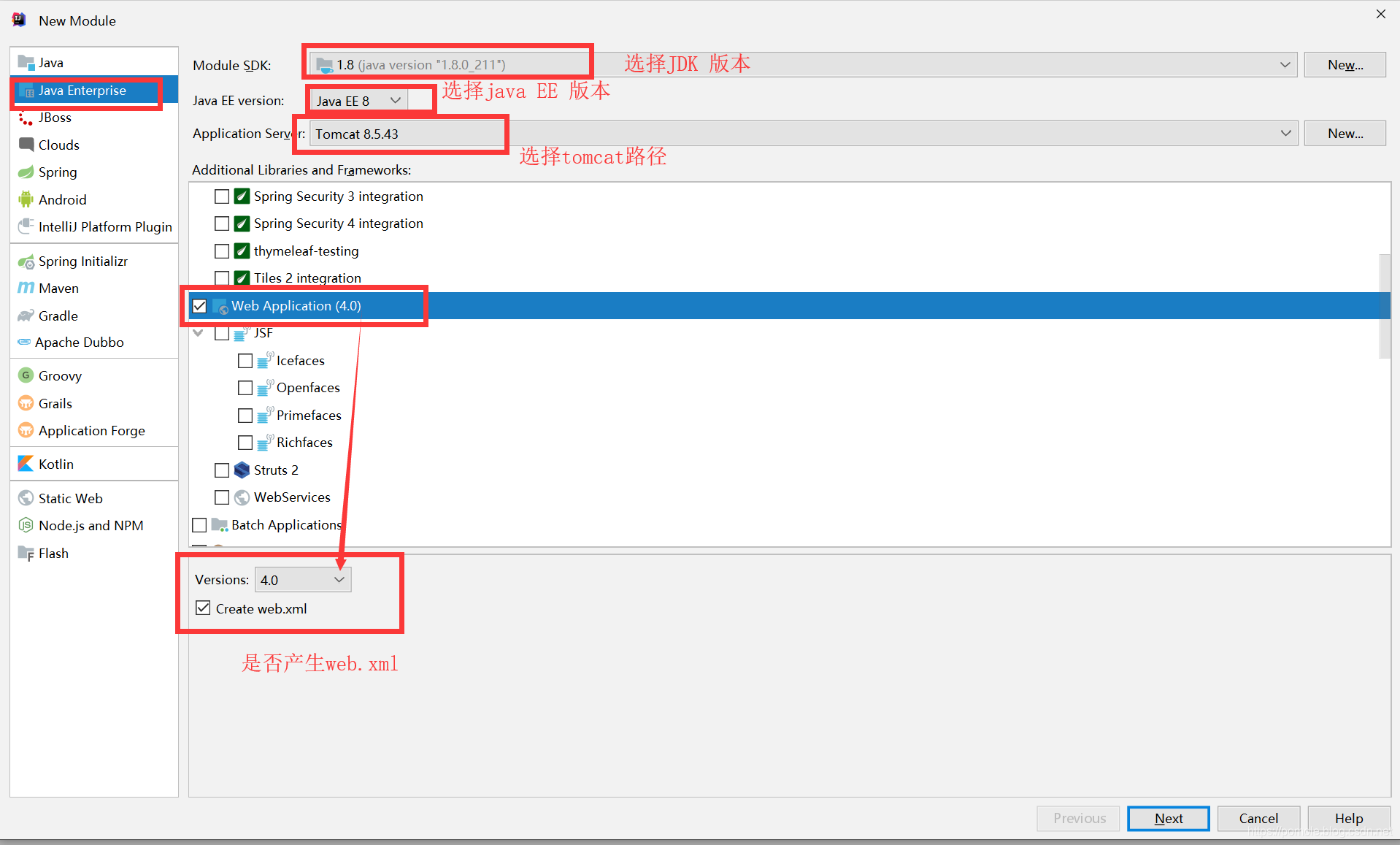Select the Static Web module type
Screen dimensions: 1400x845
[x=94, y=498]
